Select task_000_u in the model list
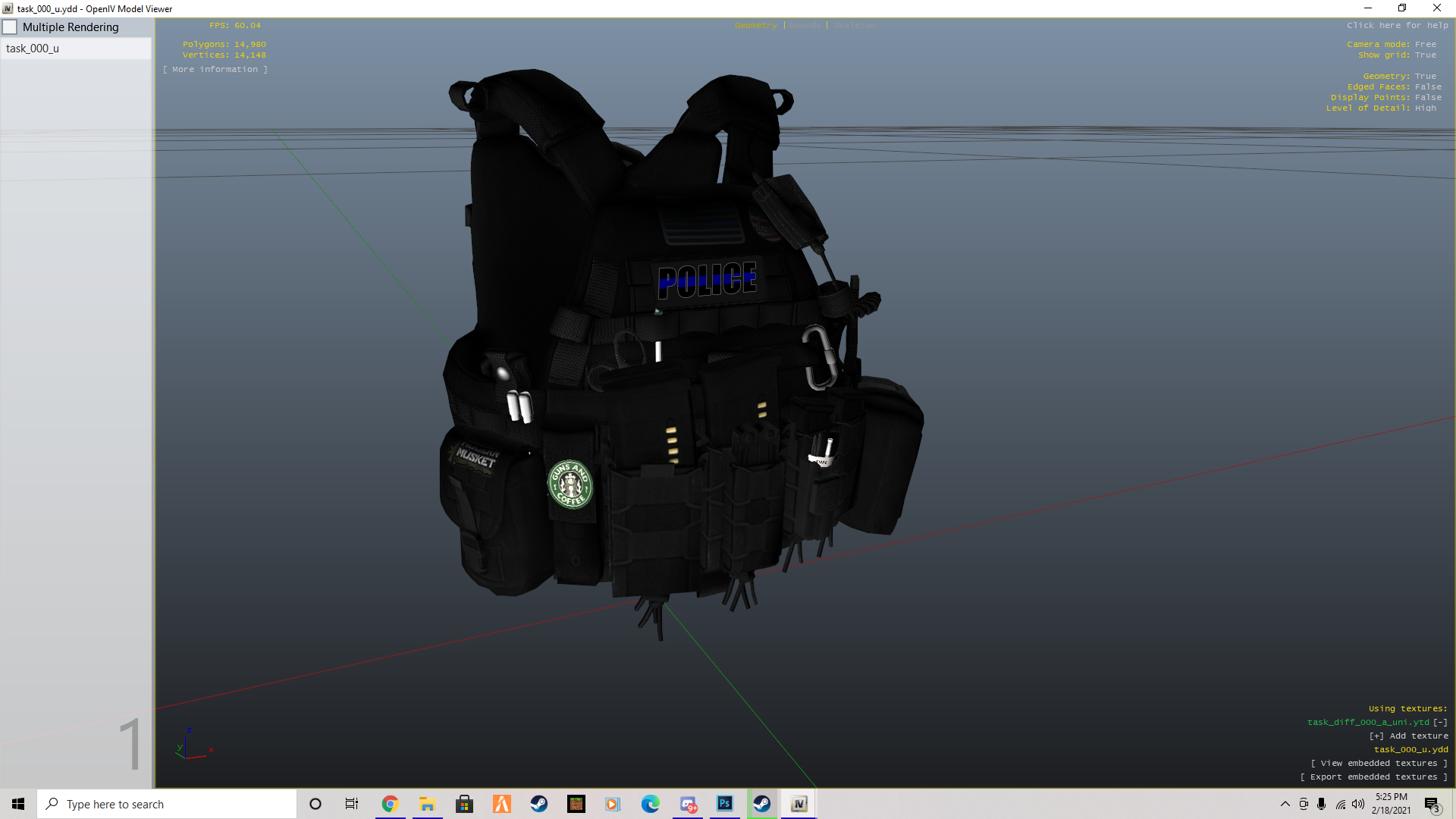The width and height of the screenshot is (1456, 819). tap(33, 49)
